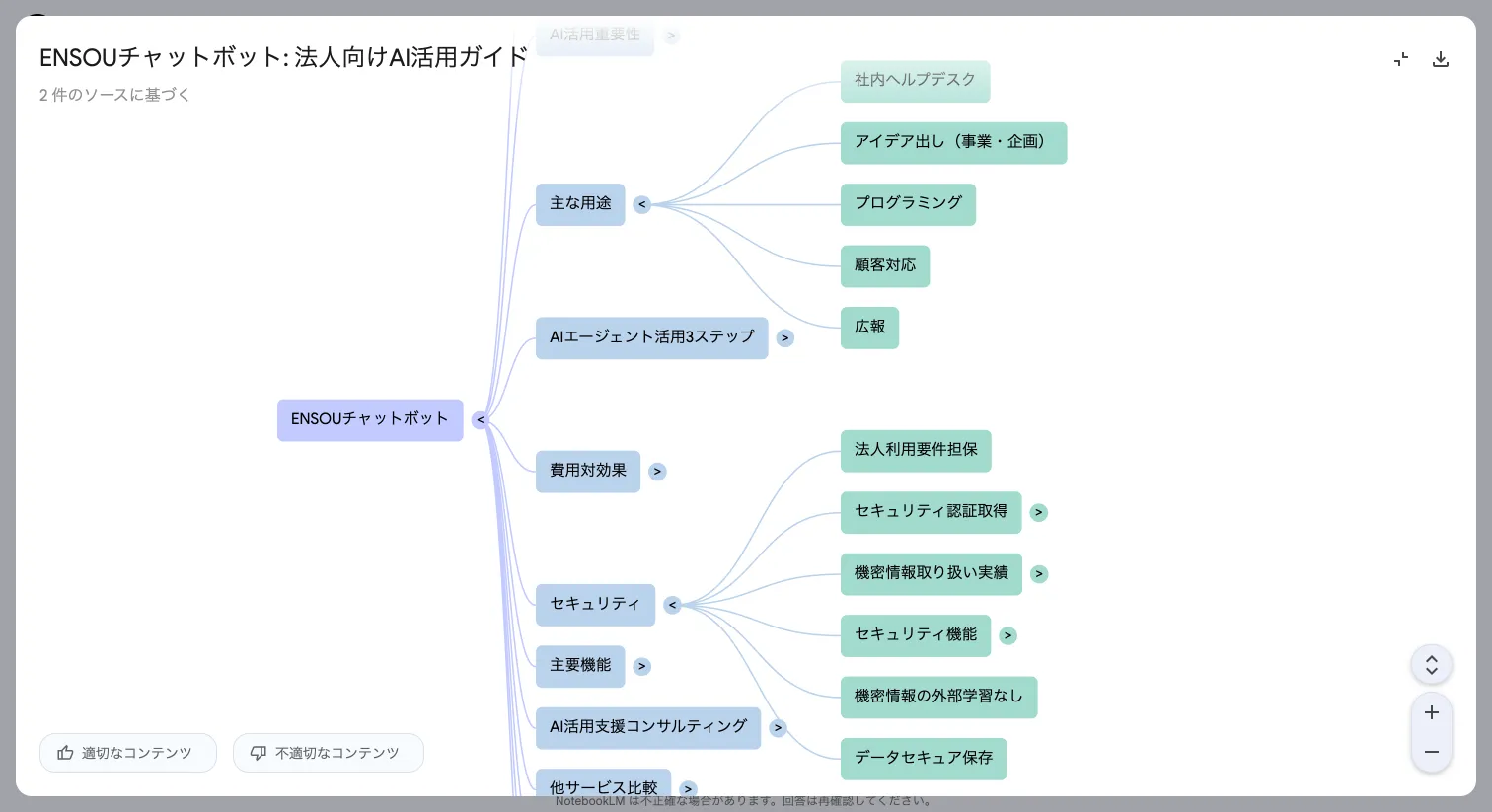Screen dimensions: 1492x812
Task: Expand the 主要機能 node arrow
Action: tap(642, 667)
